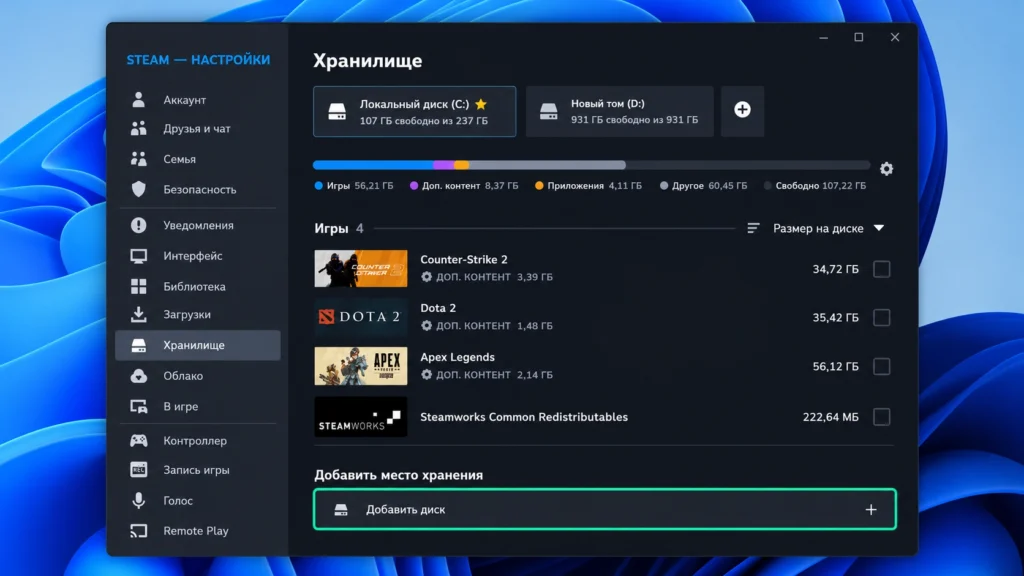Screen dimensions: 1024x576
Task: Click the blue Игры segment of usage bar
Action: (373, 165)
